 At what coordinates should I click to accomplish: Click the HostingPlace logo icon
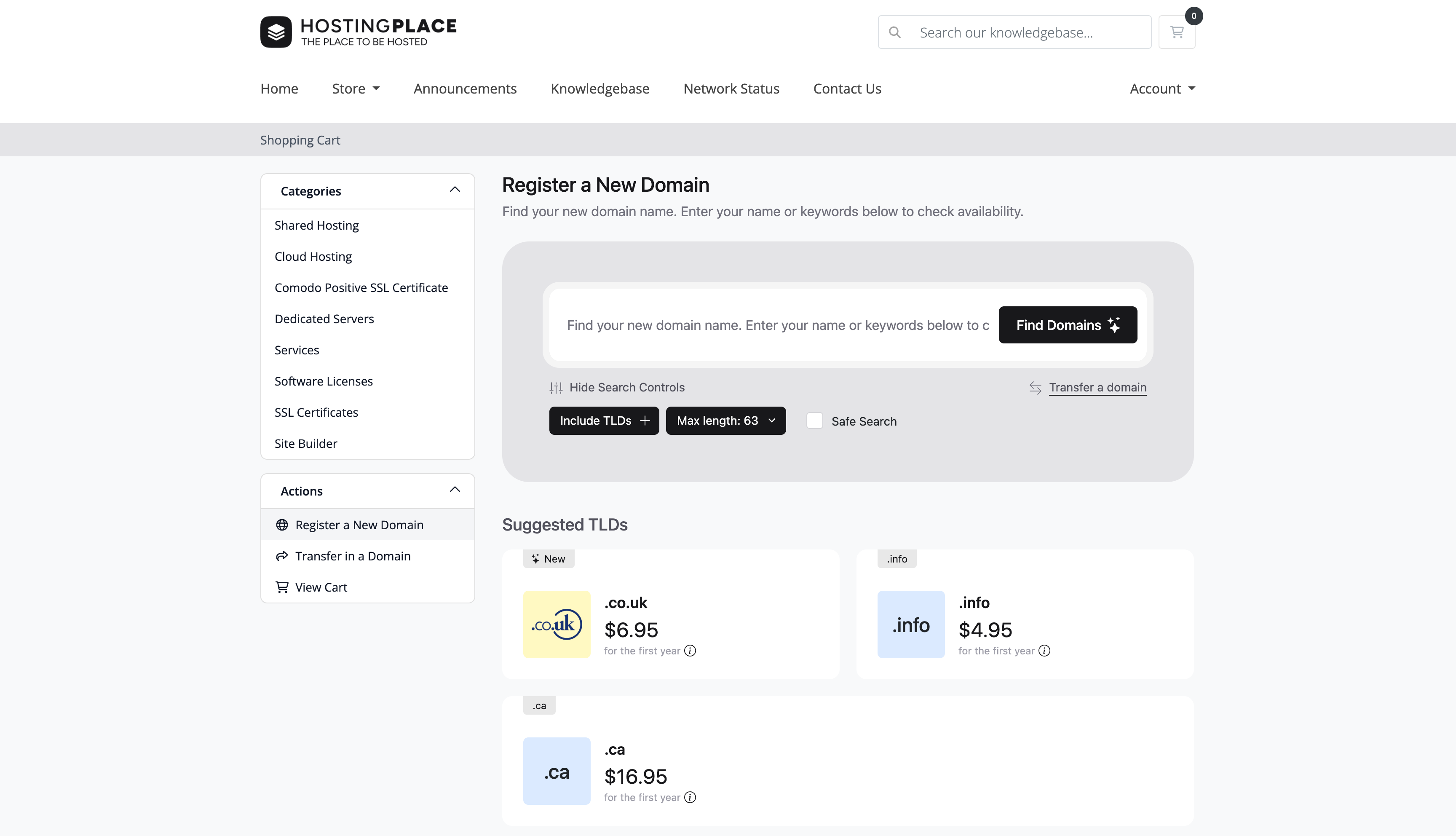tap(276, 32)
